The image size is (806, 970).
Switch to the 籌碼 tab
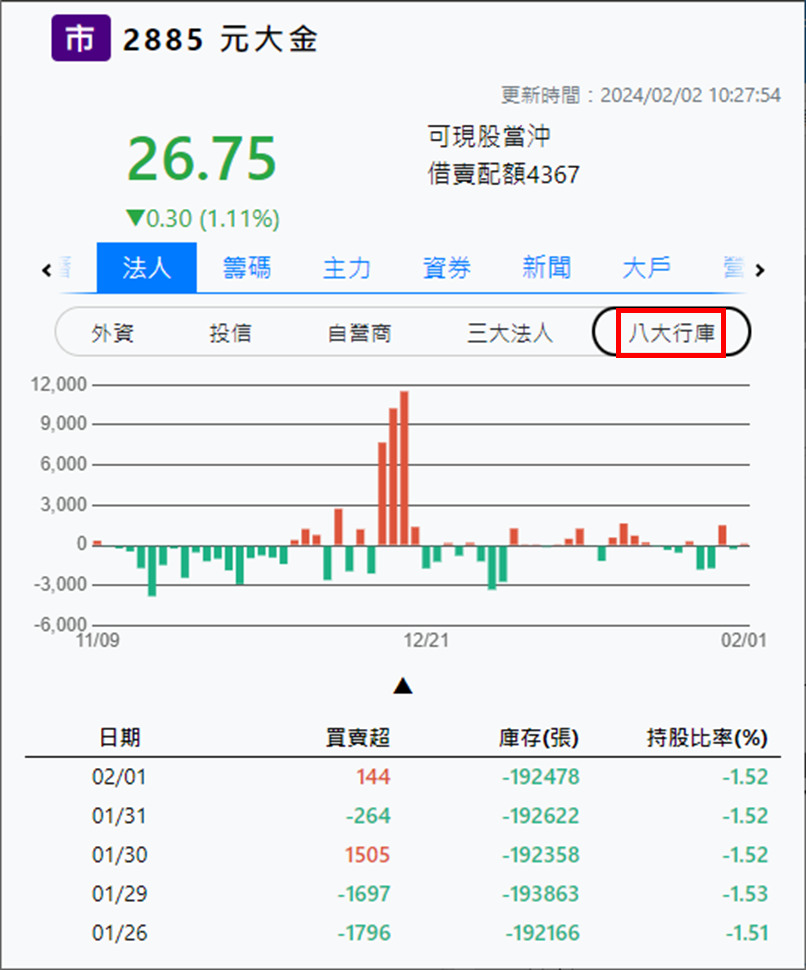pyautogui.click(x=247, y=268)
